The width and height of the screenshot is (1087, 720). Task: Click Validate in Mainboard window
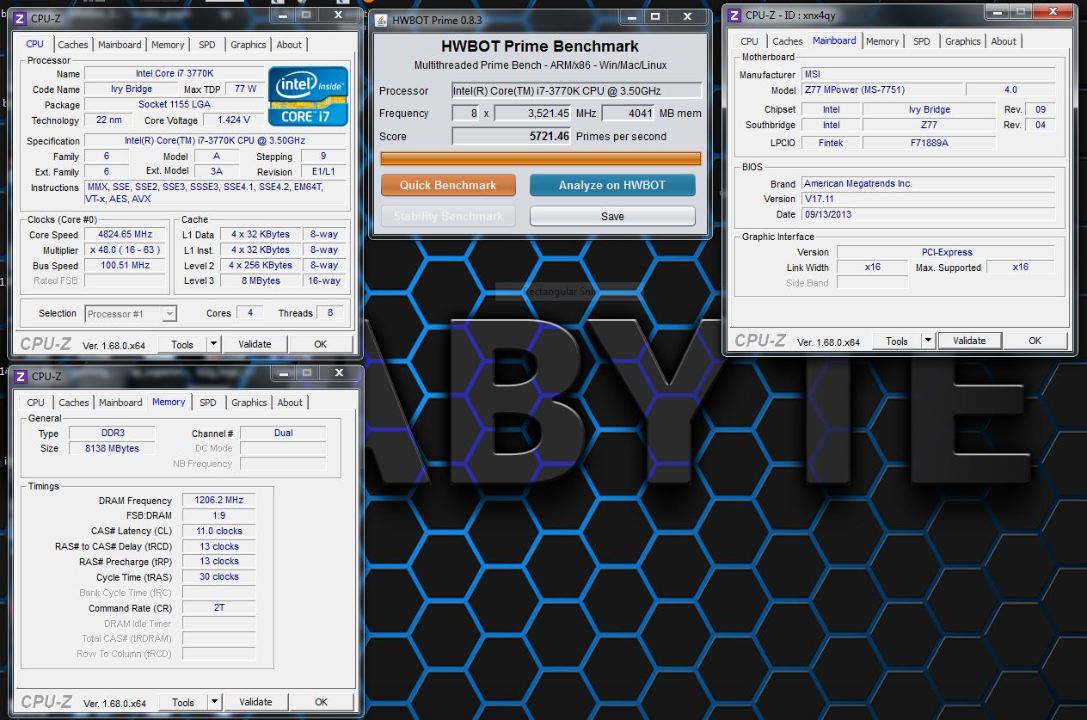tap(969, 340)
